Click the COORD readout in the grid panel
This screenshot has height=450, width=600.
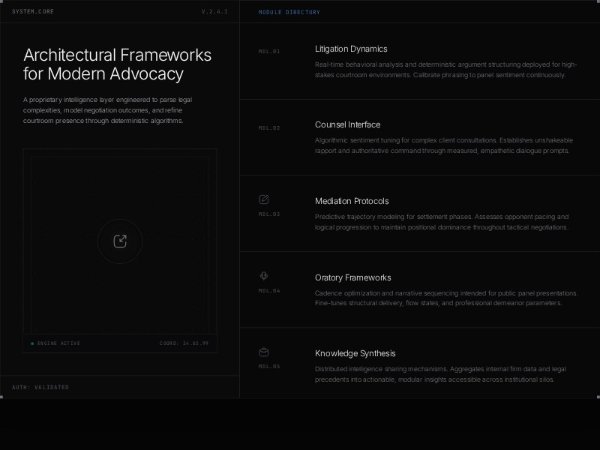click(184, 343)
